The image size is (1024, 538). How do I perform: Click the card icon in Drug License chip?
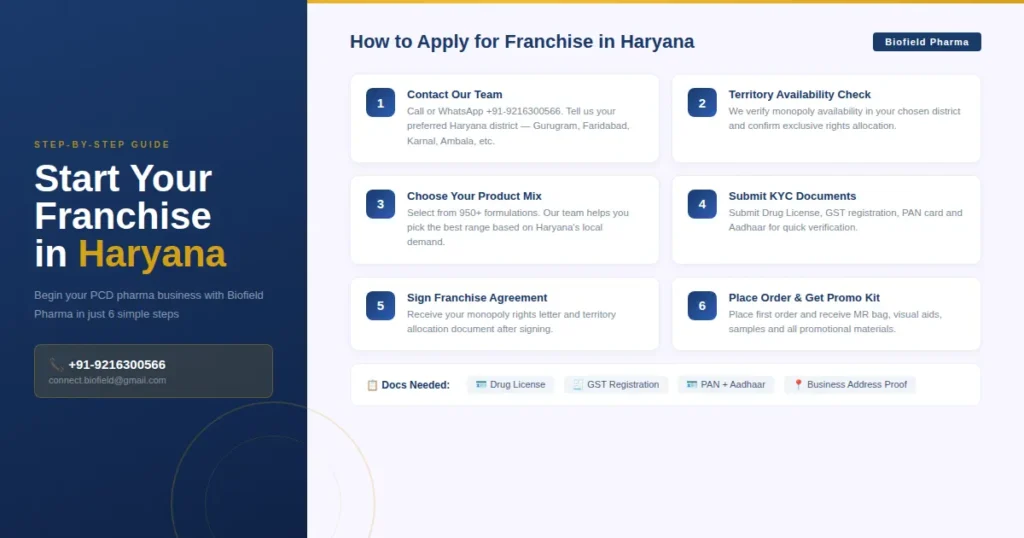(x=481, y=385)
